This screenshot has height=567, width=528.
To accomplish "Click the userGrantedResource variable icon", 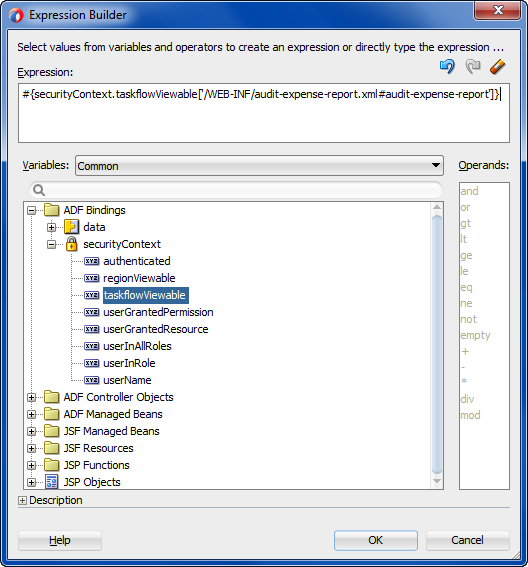I will [91, 329].
